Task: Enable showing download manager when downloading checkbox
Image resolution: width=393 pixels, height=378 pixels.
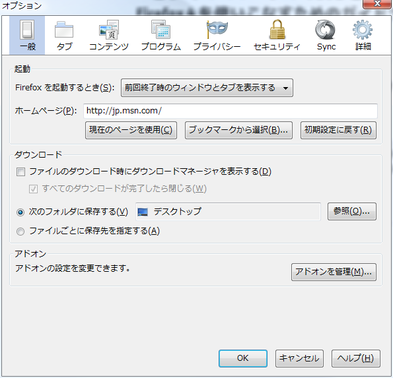Action: coord(21,172)
